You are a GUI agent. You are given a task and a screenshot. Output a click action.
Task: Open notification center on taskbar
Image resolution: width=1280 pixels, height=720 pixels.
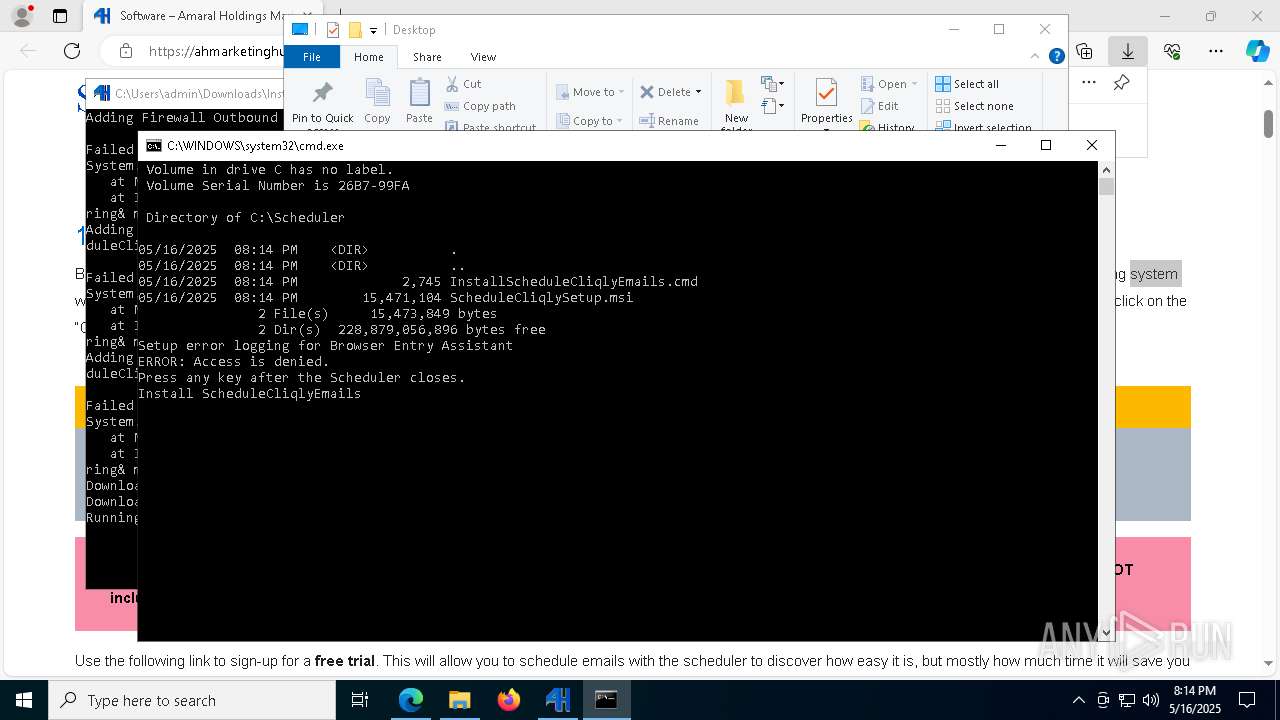[1247, 700]
